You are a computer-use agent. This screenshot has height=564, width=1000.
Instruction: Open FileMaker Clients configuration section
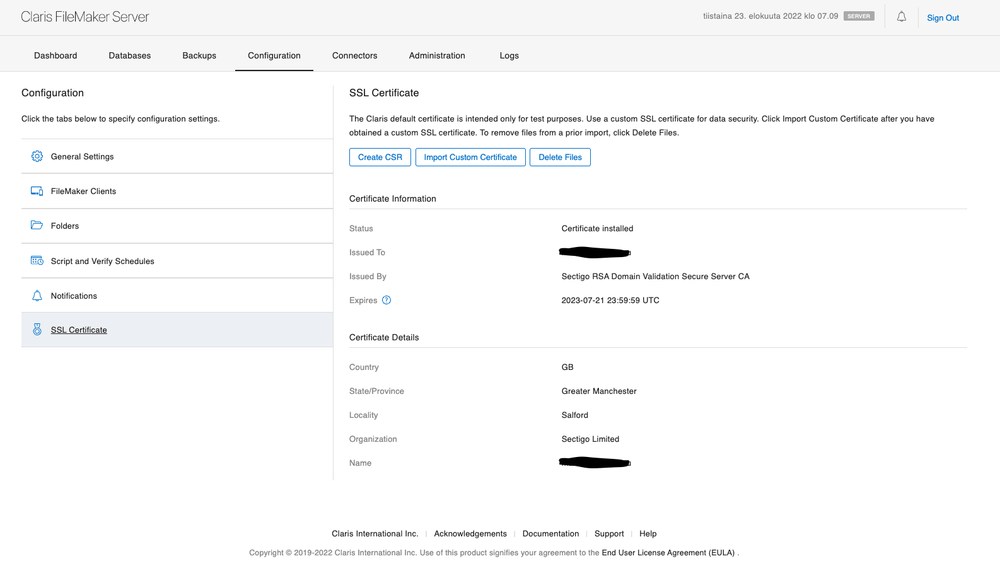pos(177,191)
